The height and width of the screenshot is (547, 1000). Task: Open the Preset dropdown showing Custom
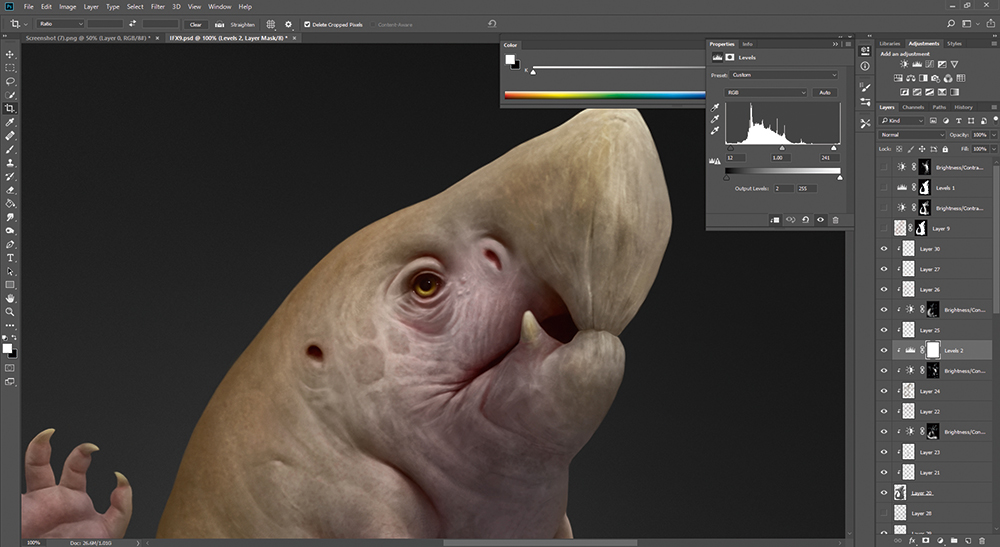[783, 75]
